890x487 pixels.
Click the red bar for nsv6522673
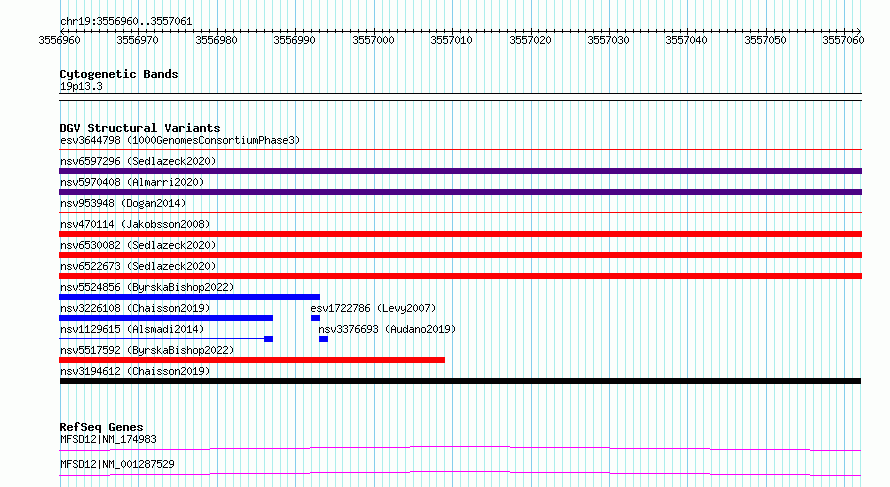click(x=460, y=276)
